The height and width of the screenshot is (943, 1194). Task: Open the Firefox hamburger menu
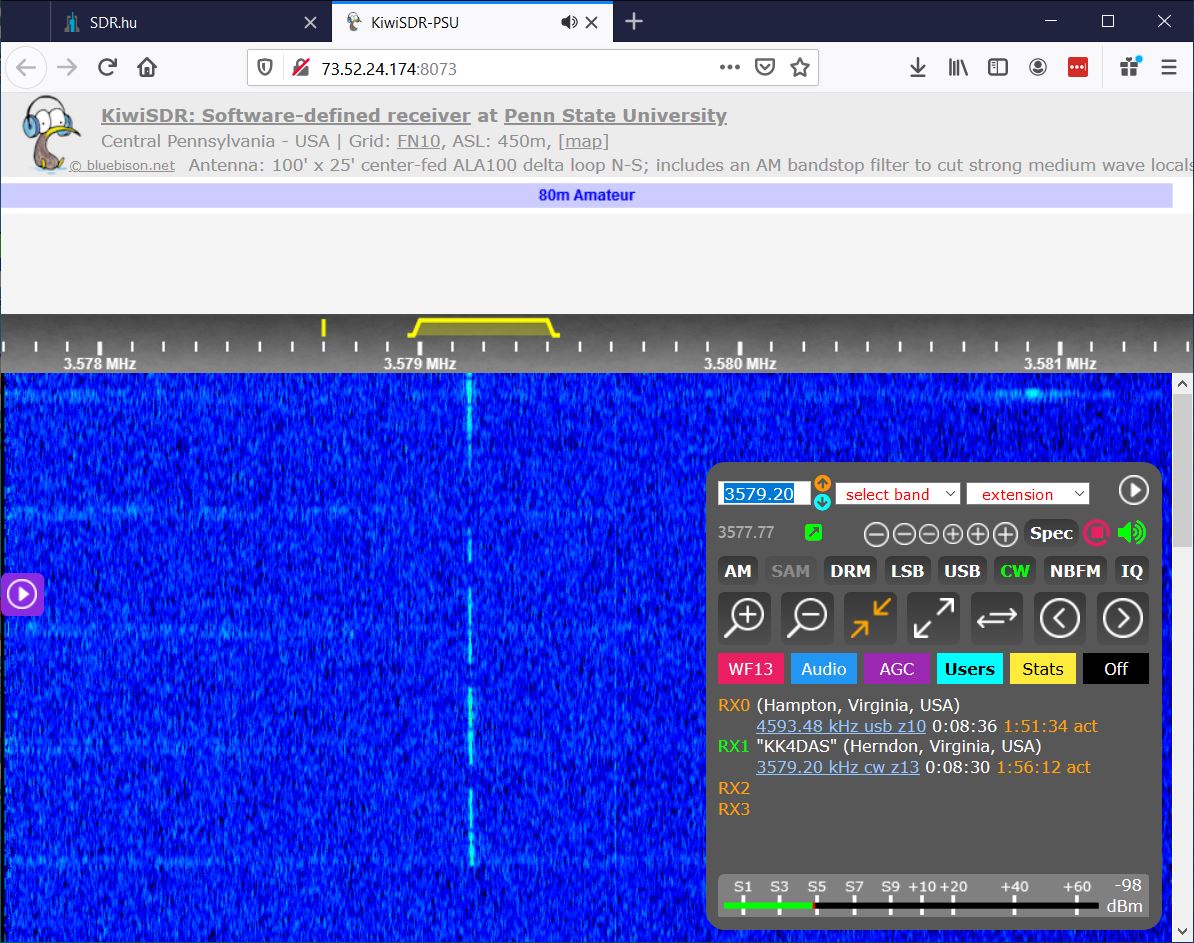[x=1168, y=67]
